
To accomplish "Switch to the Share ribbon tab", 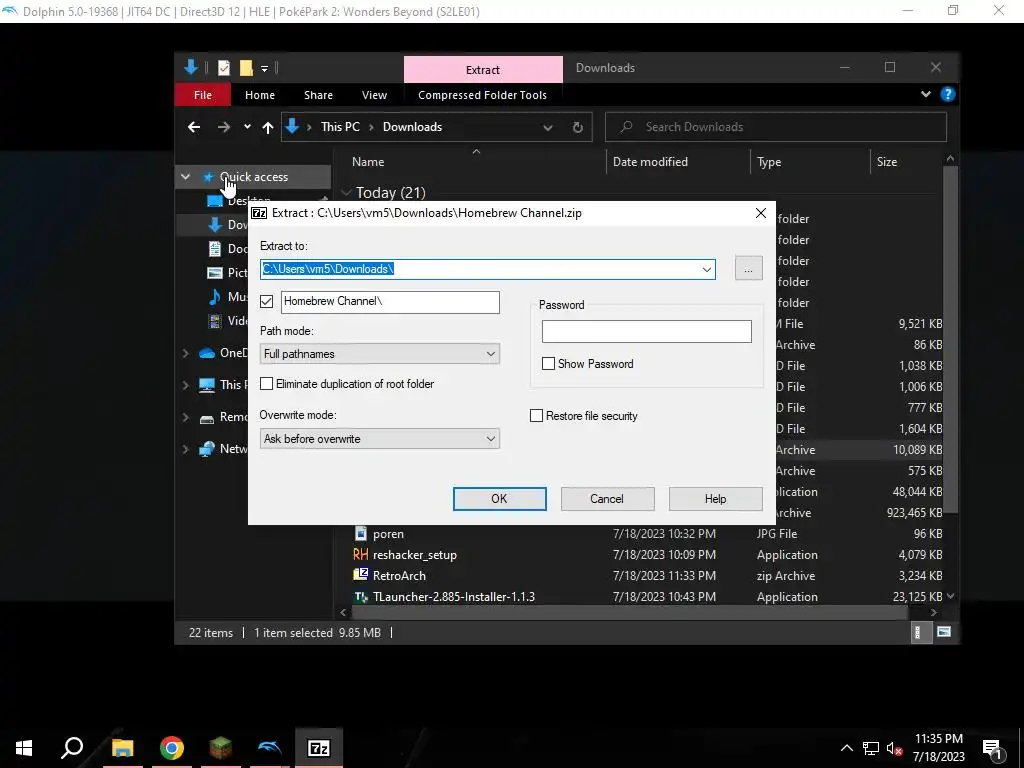I will pos(318,95).
